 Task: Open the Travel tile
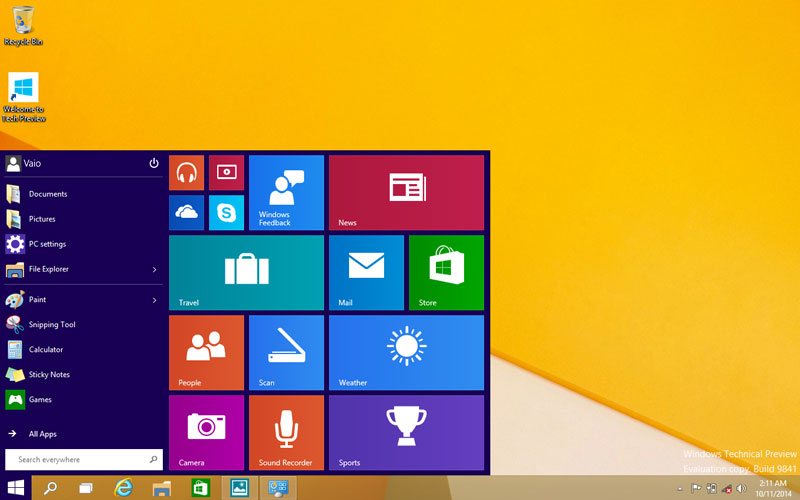pos(246,272)
